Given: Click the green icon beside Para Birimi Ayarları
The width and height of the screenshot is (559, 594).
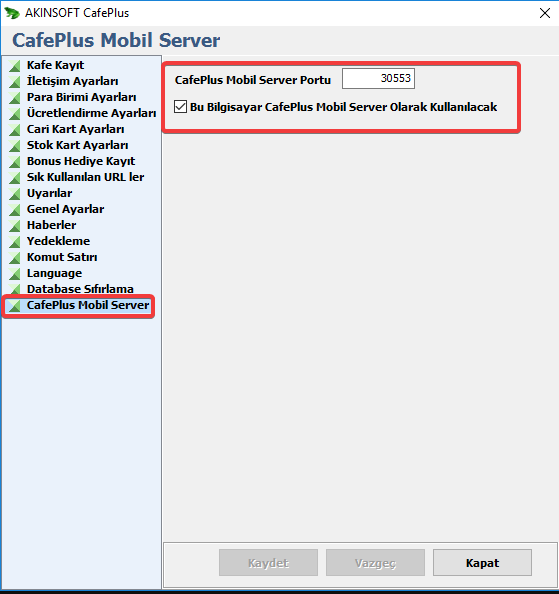Looking at the screenshot, I should tap(15, 97).
